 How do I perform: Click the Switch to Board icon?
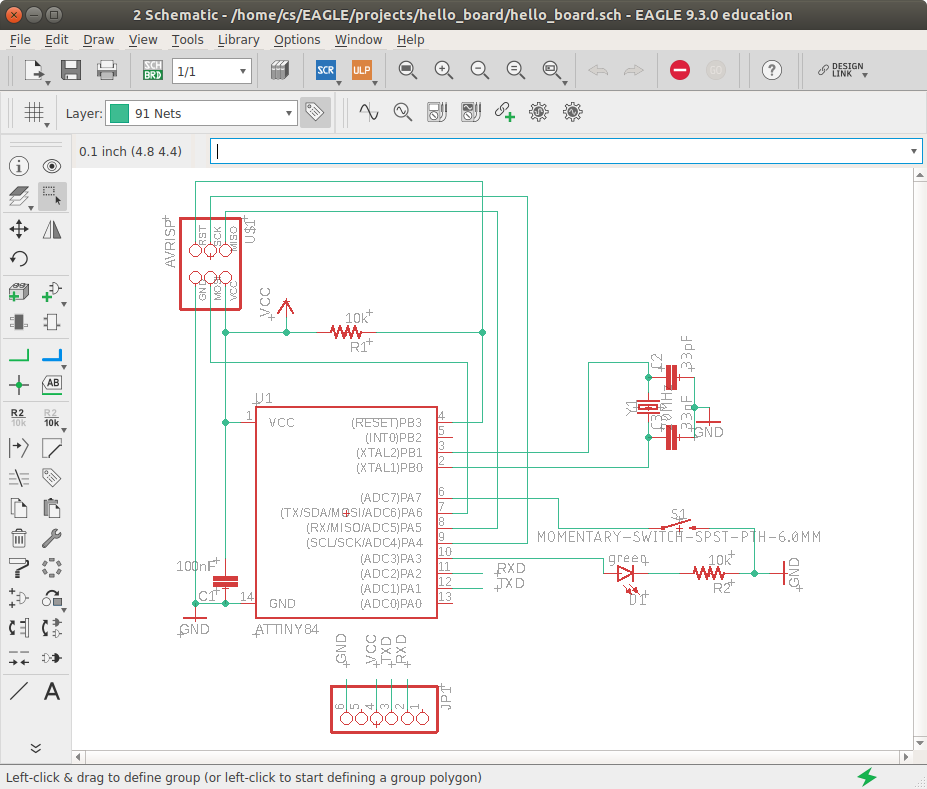(153, 70)
